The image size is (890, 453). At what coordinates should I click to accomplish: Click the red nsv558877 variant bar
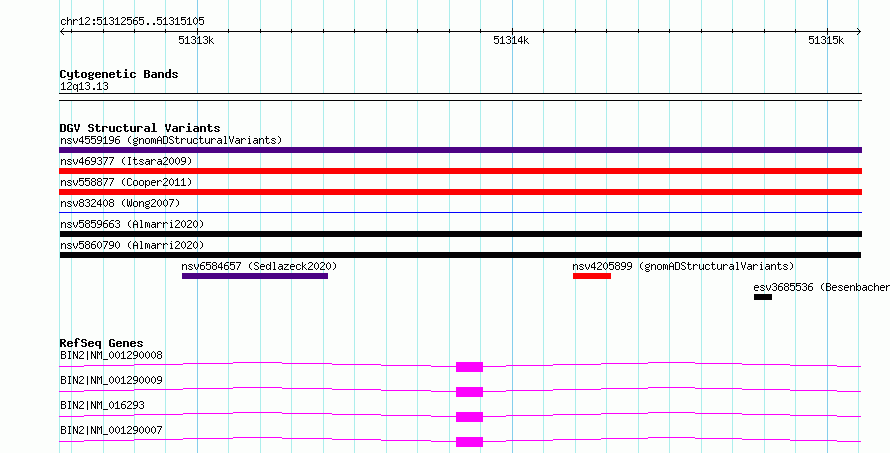coord(460,192)
